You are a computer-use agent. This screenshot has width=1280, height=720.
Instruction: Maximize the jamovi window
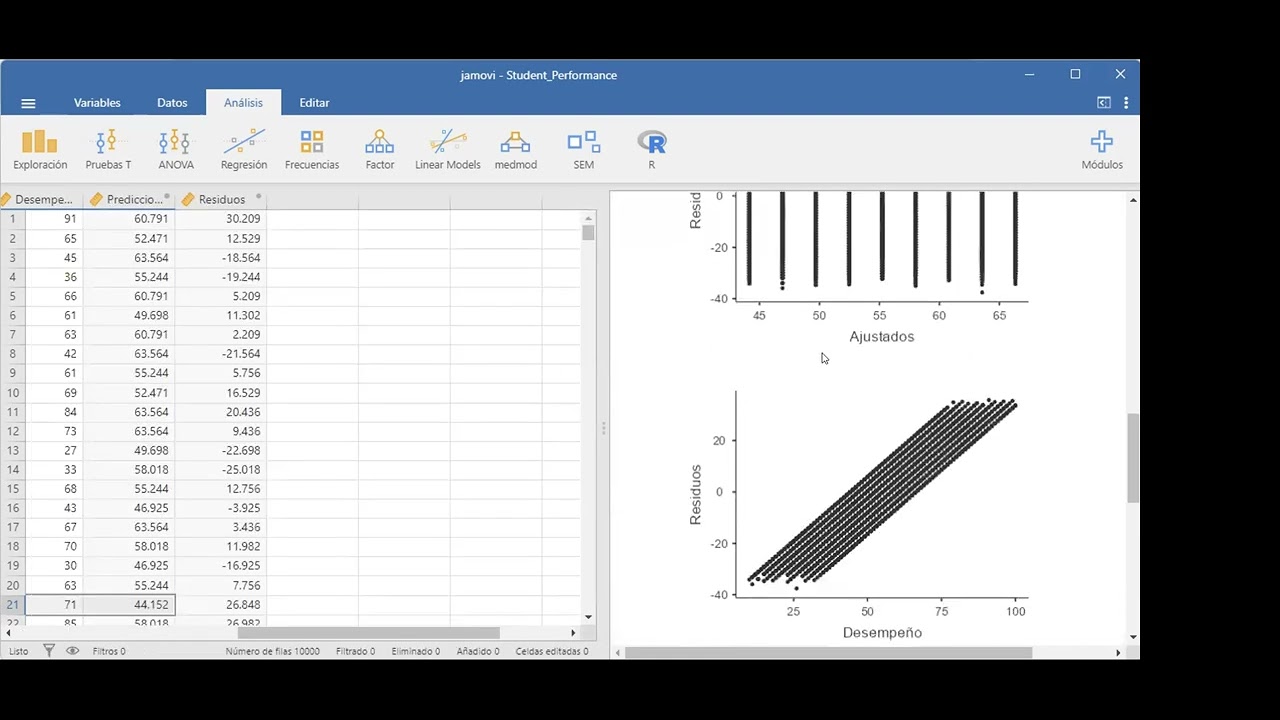point(1075,74)
